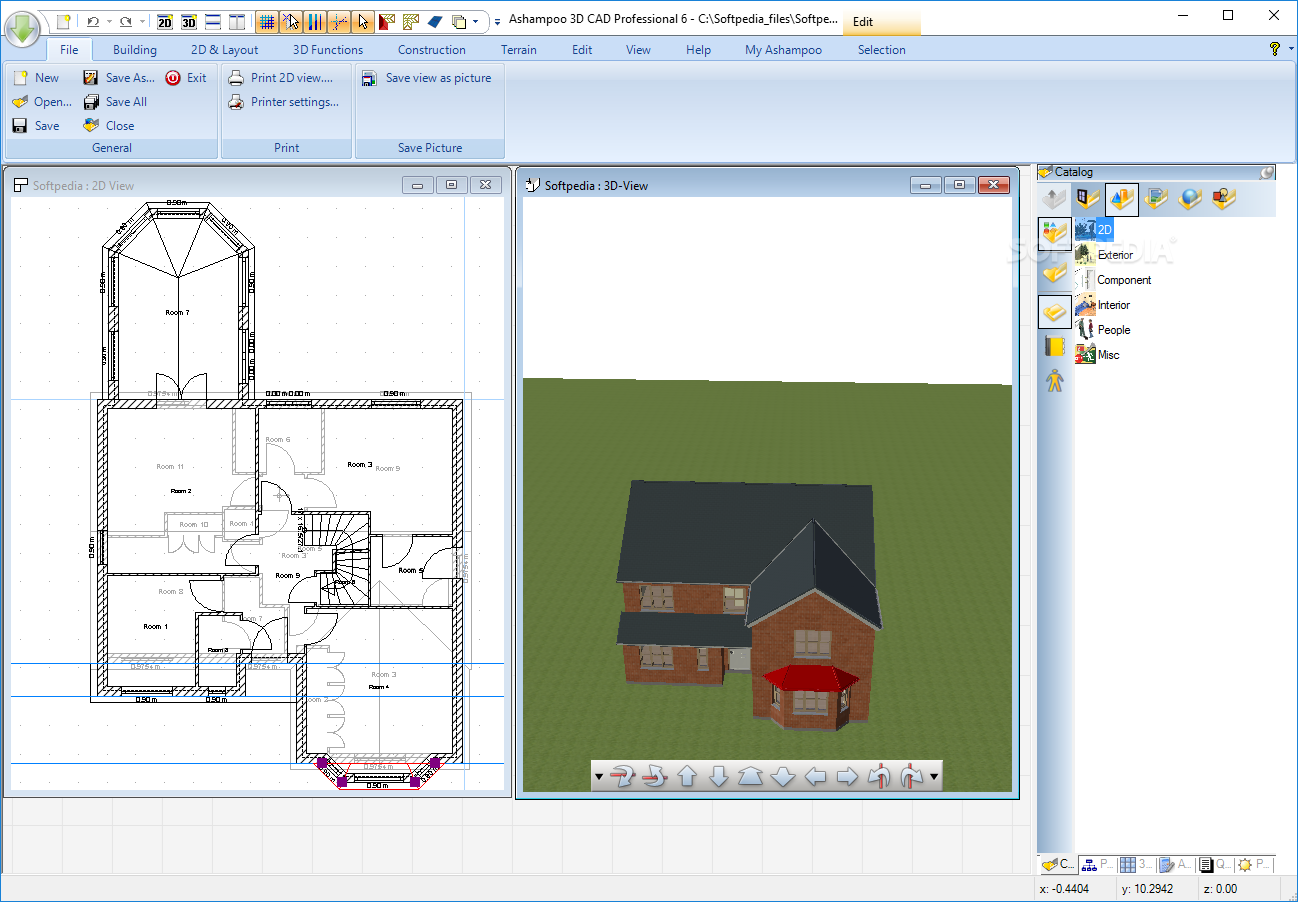Click Save view as picture
1298x902 pixels.
(x=427, y=78)
